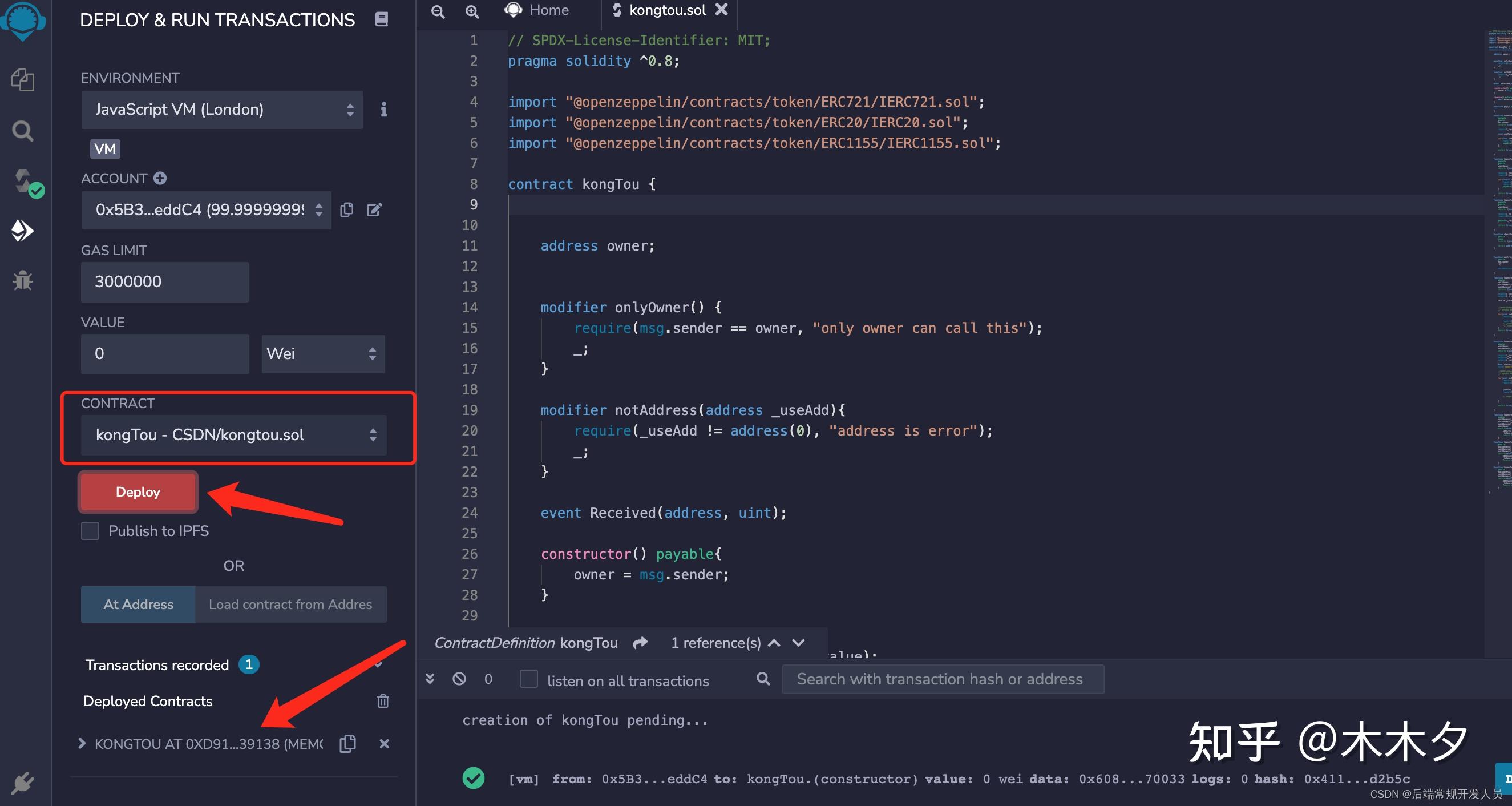
Task: Focus Load contract from Address field
Action: (x=290, y=604)
